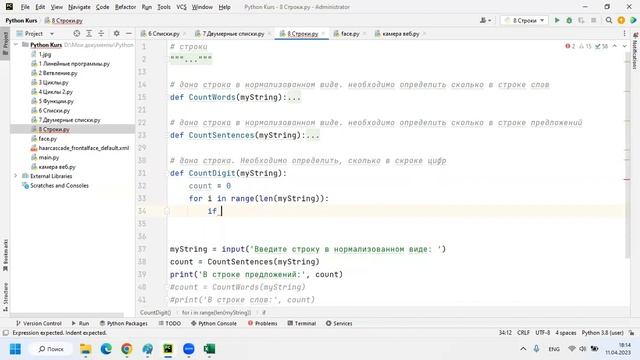Open the Terminal tool window
Image resolution: width=640 pixels, height=360 pixels.
[302, 323]
